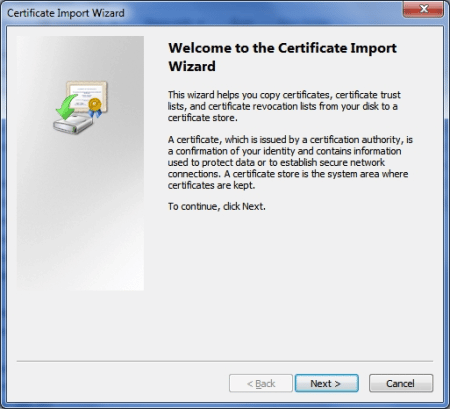Viewport: 450px width, 409px height.
Task: Click the To continue, click Next text
Action: point(217,206)
